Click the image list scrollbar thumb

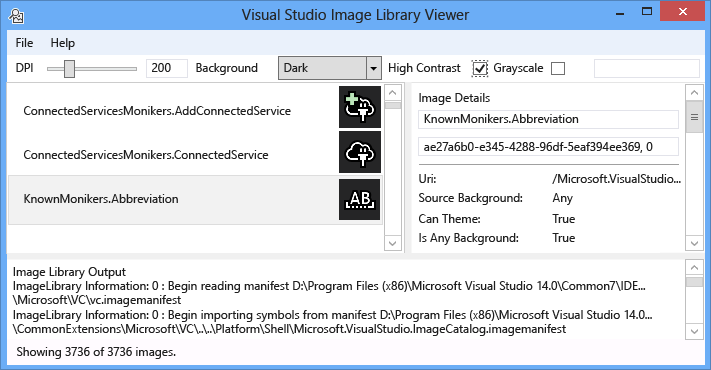(393, 105)
